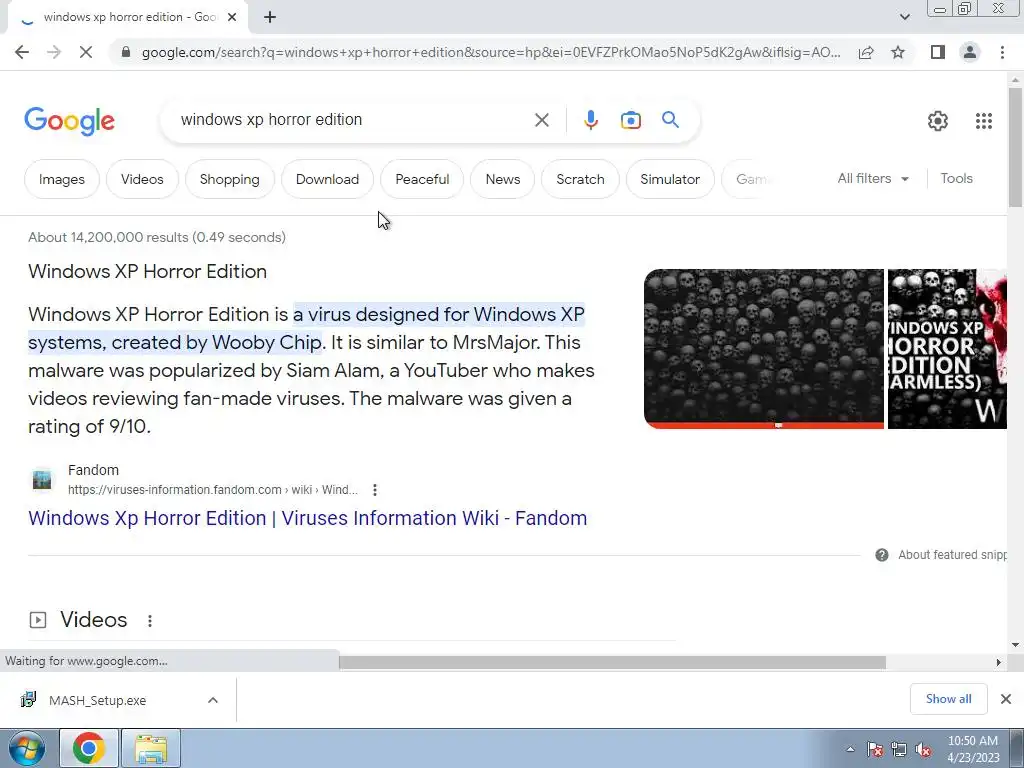Click the Fandom site favicon
Screen dimensions: 1024x768
click(42, 480)
